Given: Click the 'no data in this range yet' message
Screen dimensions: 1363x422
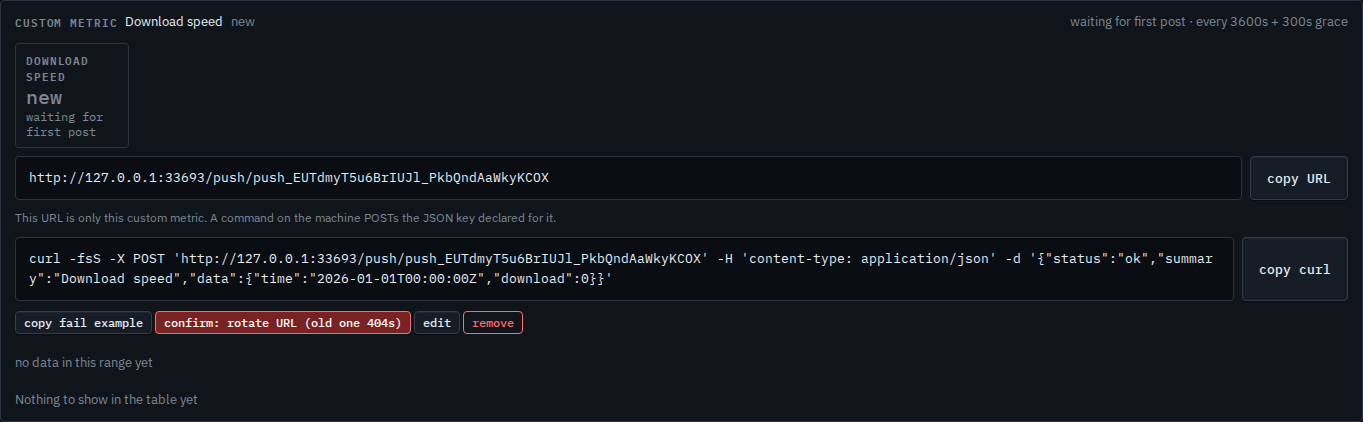Looking at the screenshot, I should pos(84,363).
